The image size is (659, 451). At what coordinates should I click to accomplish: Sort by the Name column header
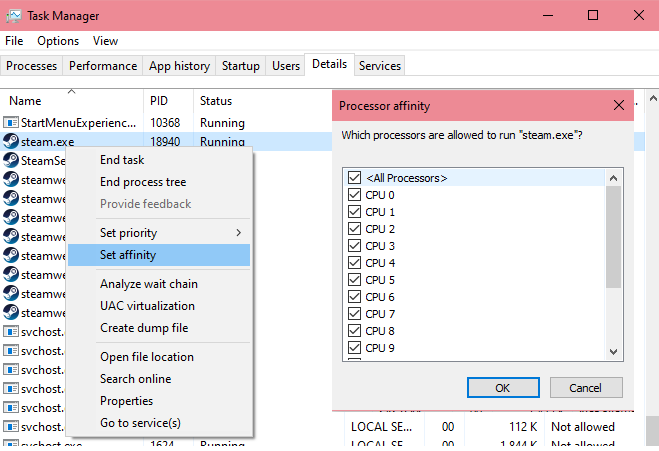72,101
